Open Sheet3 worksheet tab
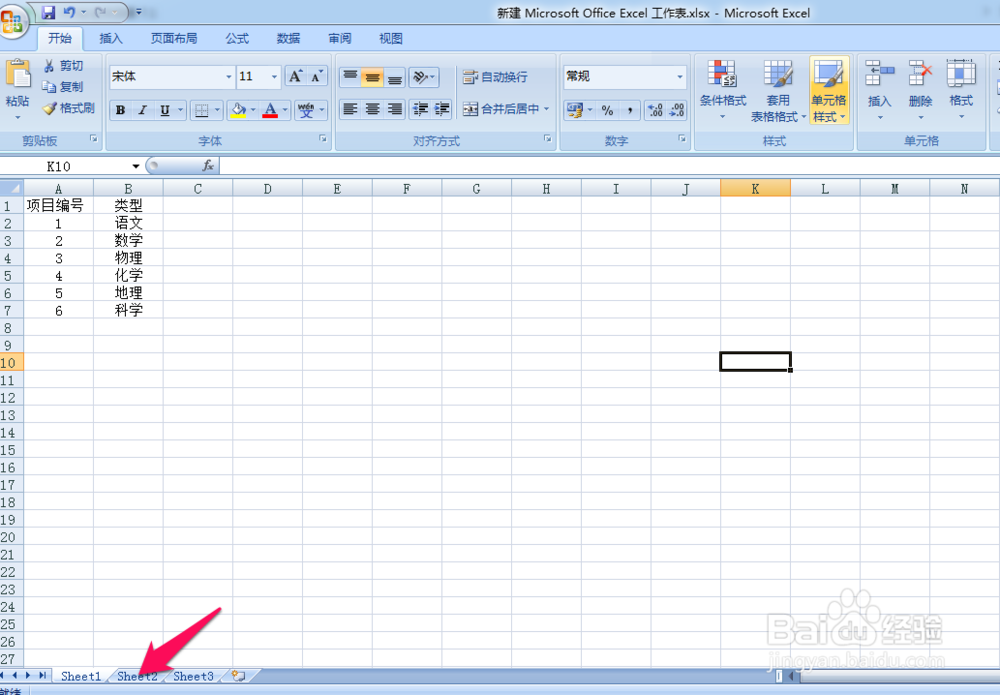This screenshot has width=1000, height=695. point(193,677)
